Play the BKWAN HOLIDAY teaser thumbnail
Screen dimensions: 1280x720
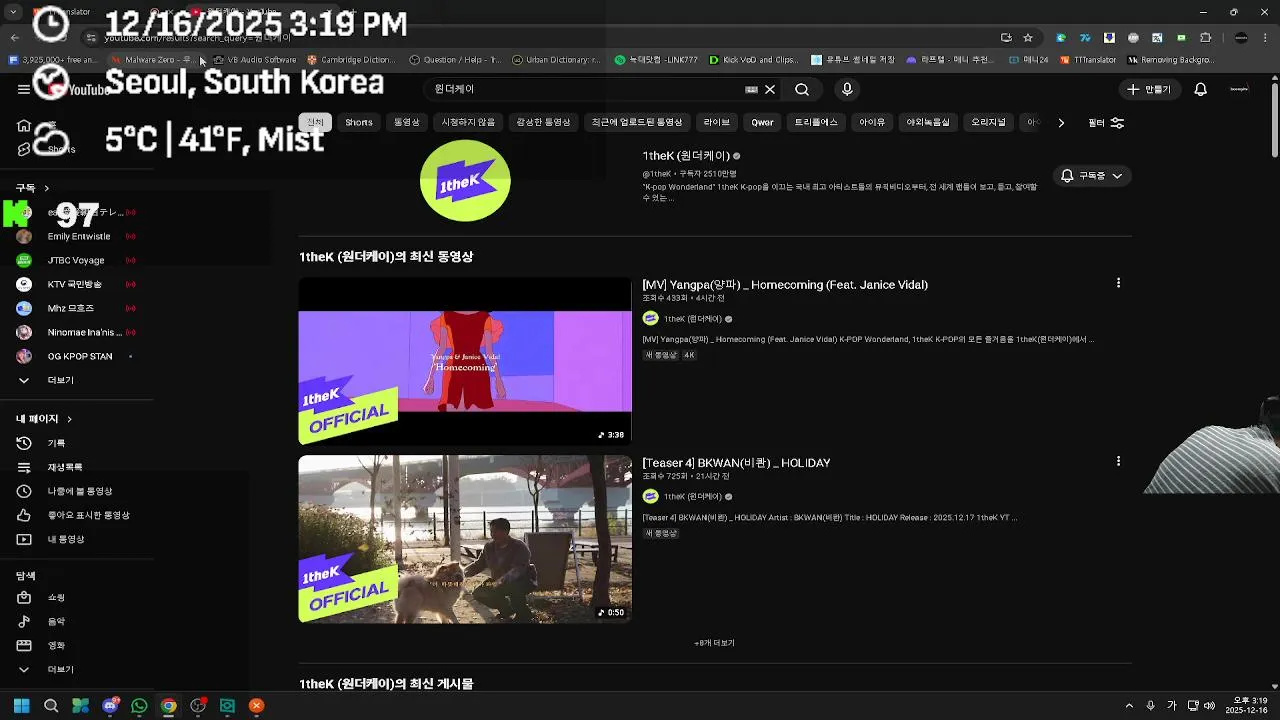[465, 539]
